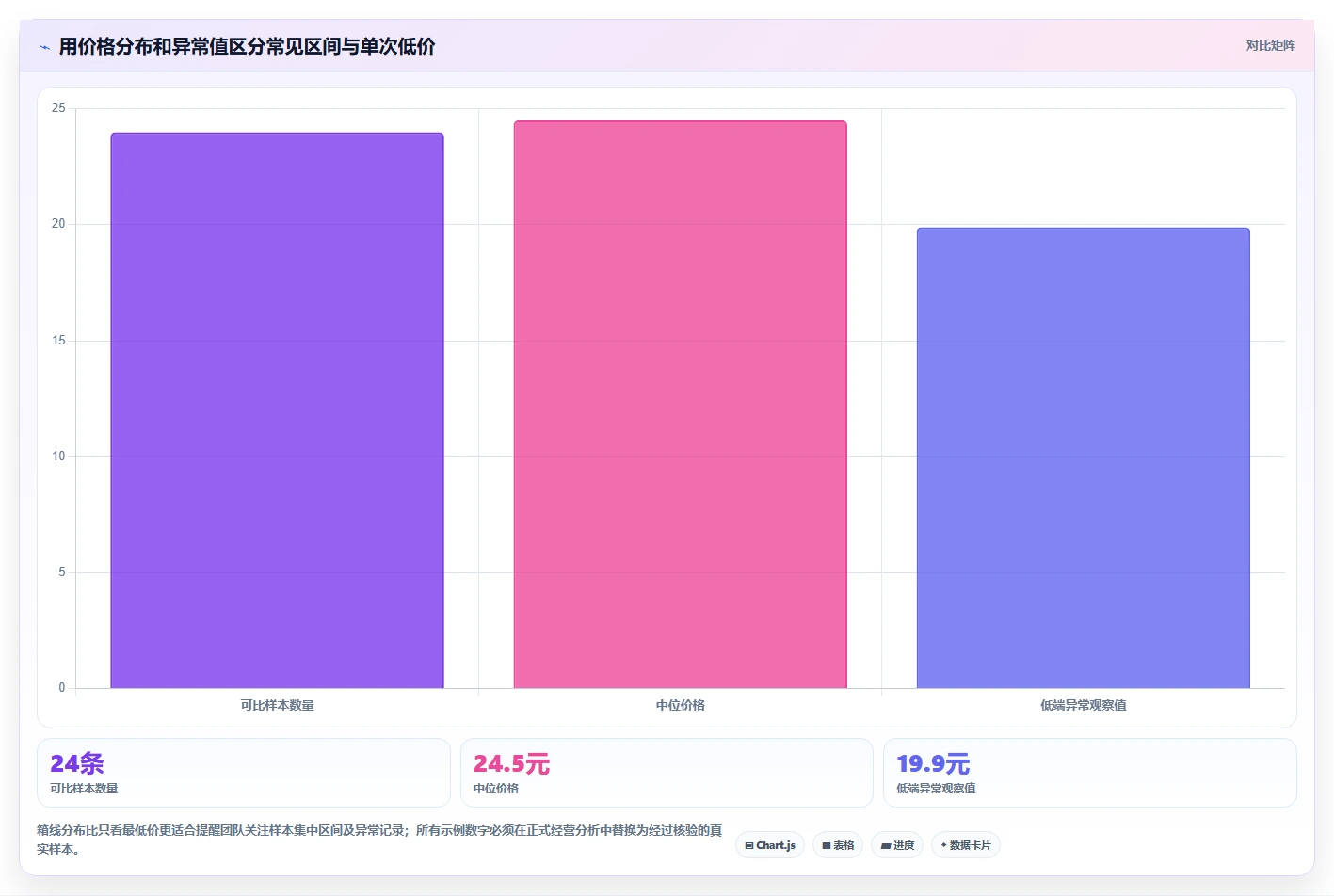Click the y-axis value 20
Image resolution: width=1334 pixels, height=896 pixels.
[58, 224]
